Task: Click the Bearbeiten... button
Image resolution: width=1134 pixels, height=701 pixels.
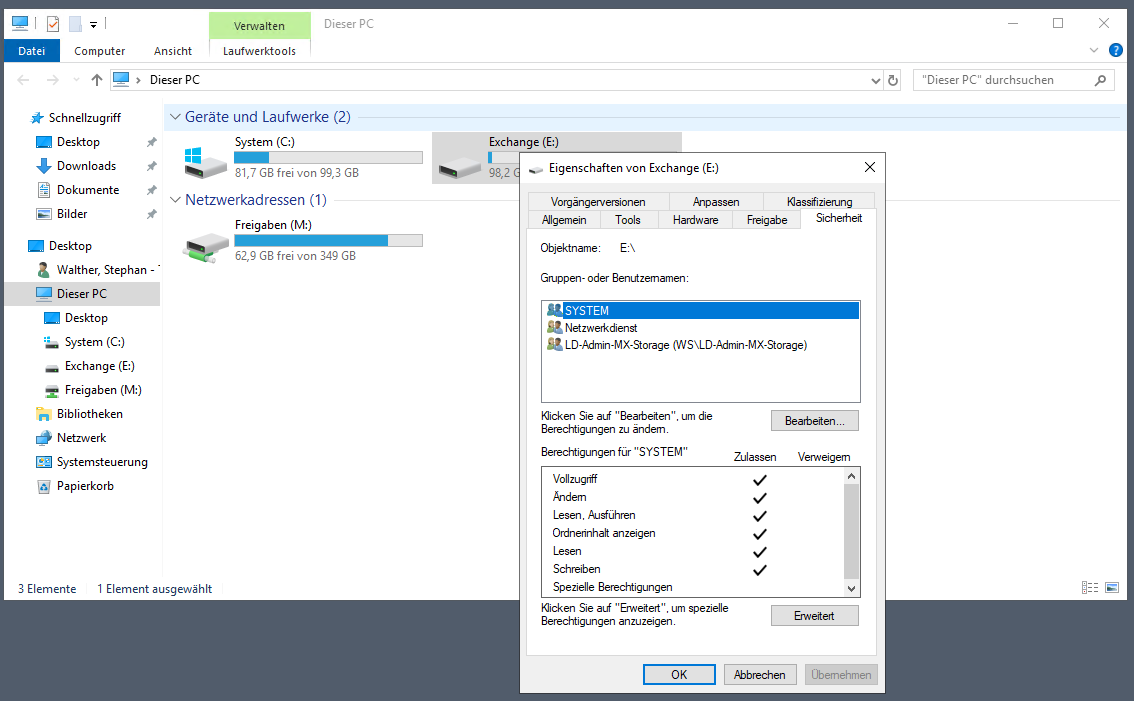Action: point(814,421)
